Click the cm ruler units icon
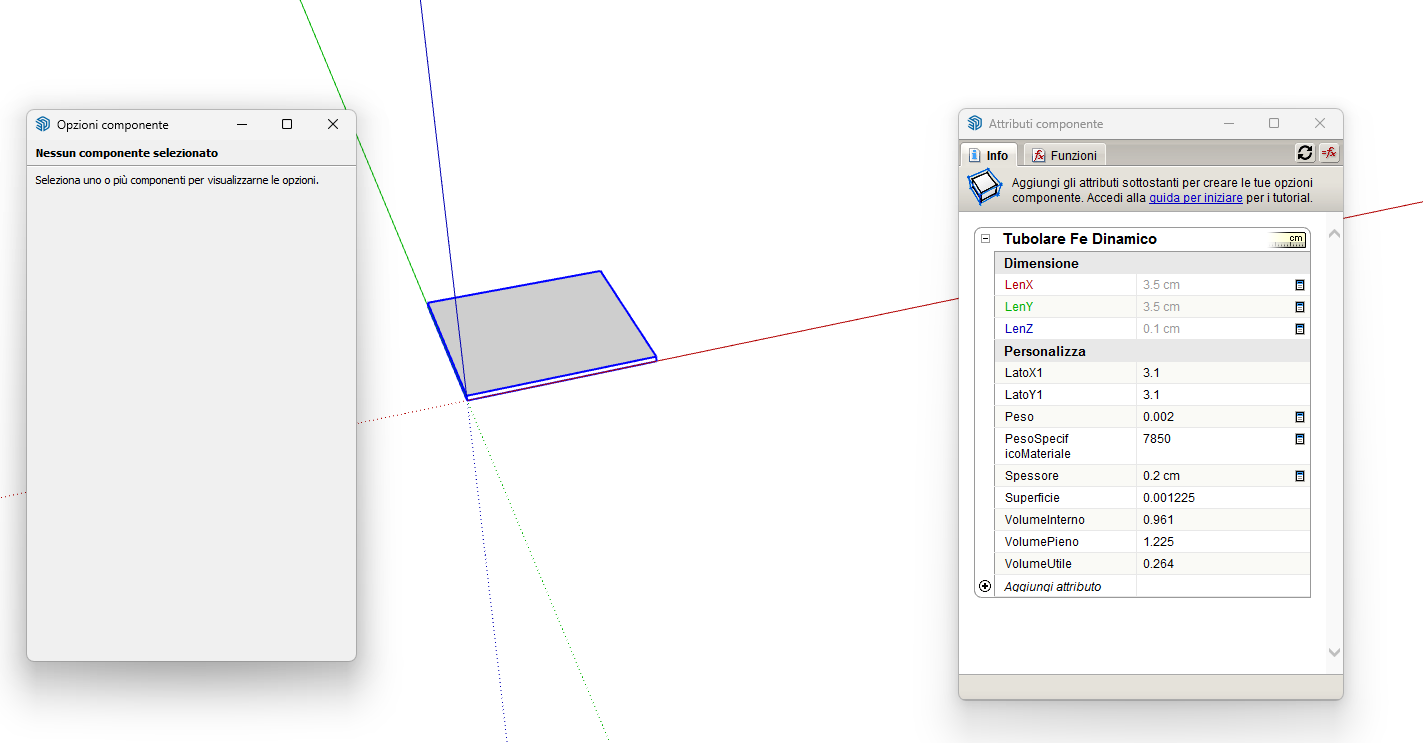The image size is (1423, 743). pos(1288,240)
